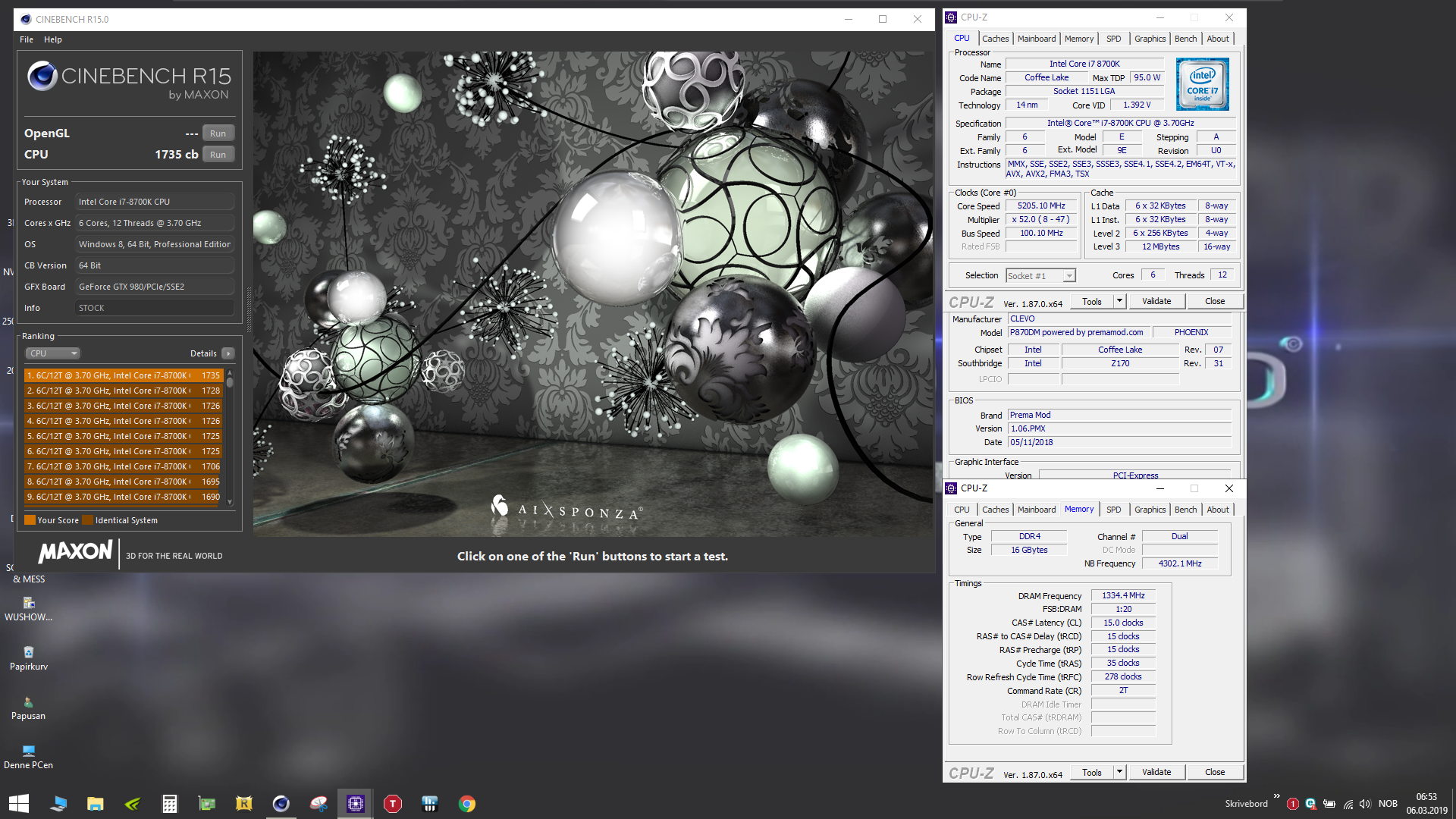Click Cinebench R15 logo sphere
This screenshot has height=819, width=1456.
[42, 76]
